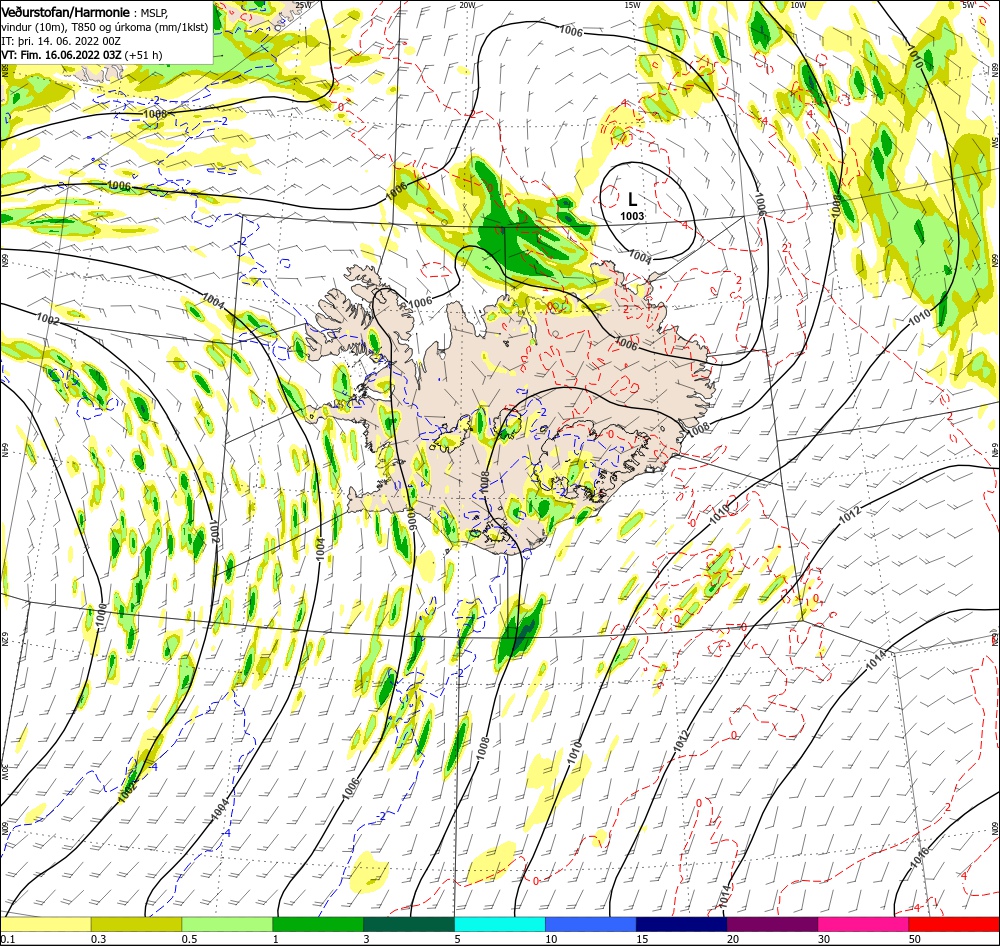1000x946 pixels.
Task: Click the 'vindur (10m), T850 og úrkoma' description line
Action: 105,27
